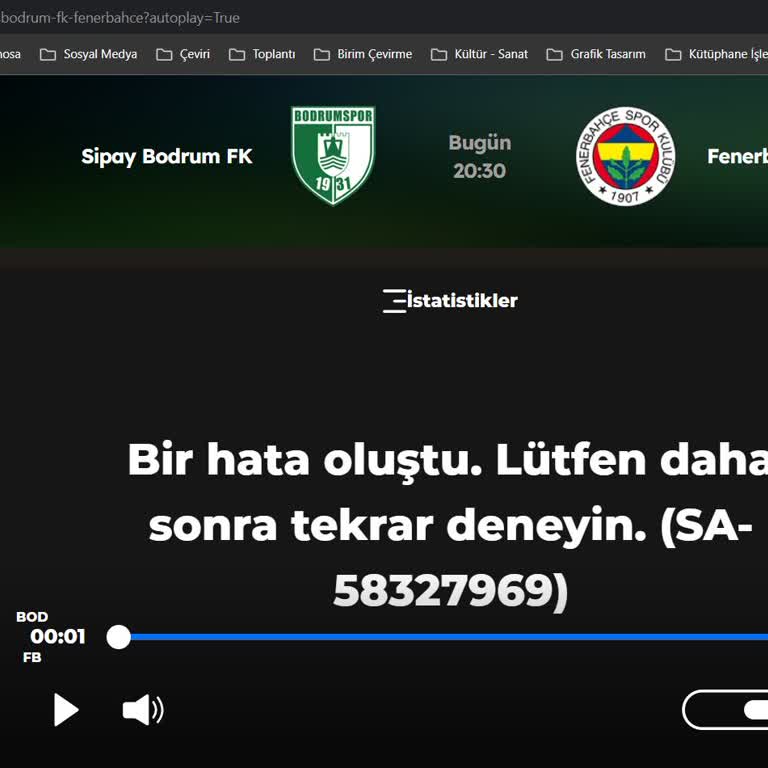Open the Kültür - Sanat bookmarks folder
Screen dimensions: 768x768
tap(480, 54)
